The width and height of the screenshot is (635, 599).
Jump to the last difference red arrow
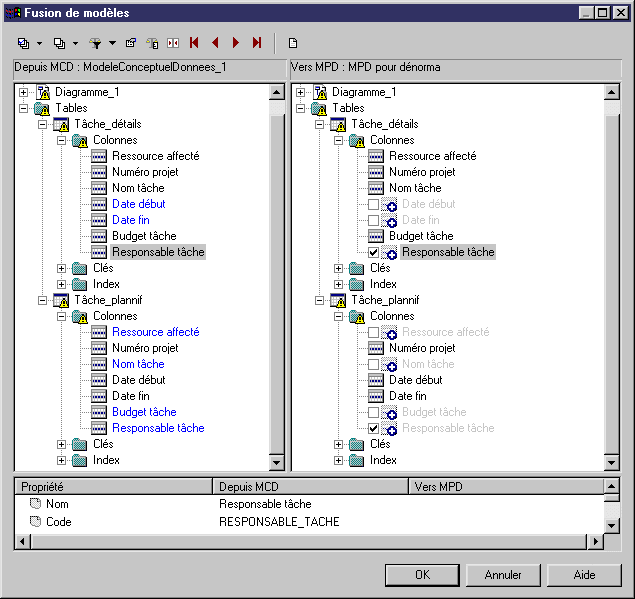[x=257, y=43]
